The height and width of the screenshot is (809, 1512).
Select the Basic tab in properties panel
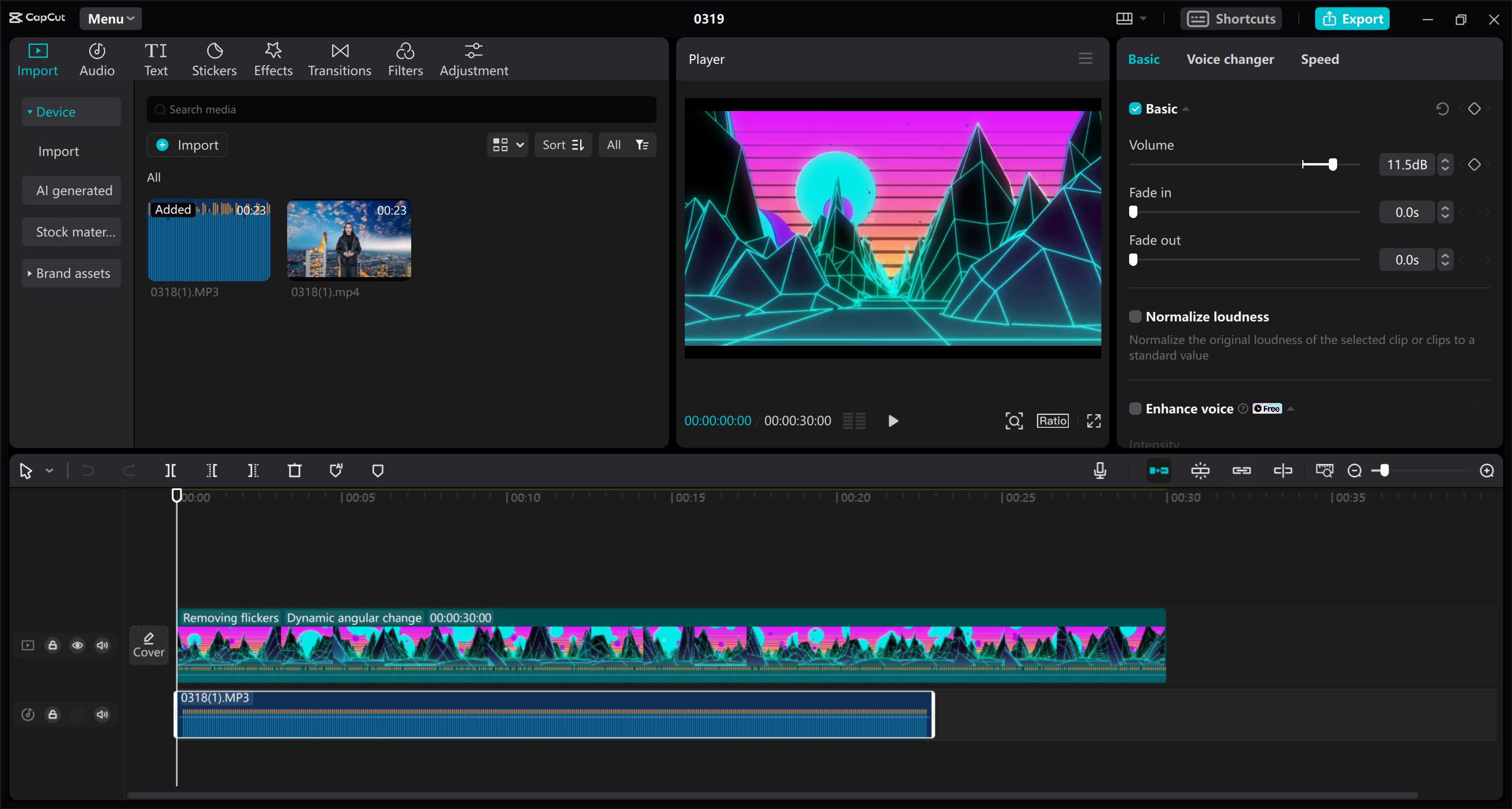click(x=1144, y=59)
